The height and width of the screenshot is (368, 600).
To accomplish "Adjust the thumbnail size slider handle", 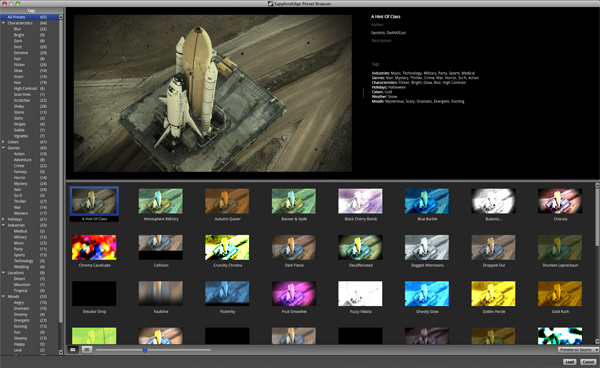I will coord(145,350).
